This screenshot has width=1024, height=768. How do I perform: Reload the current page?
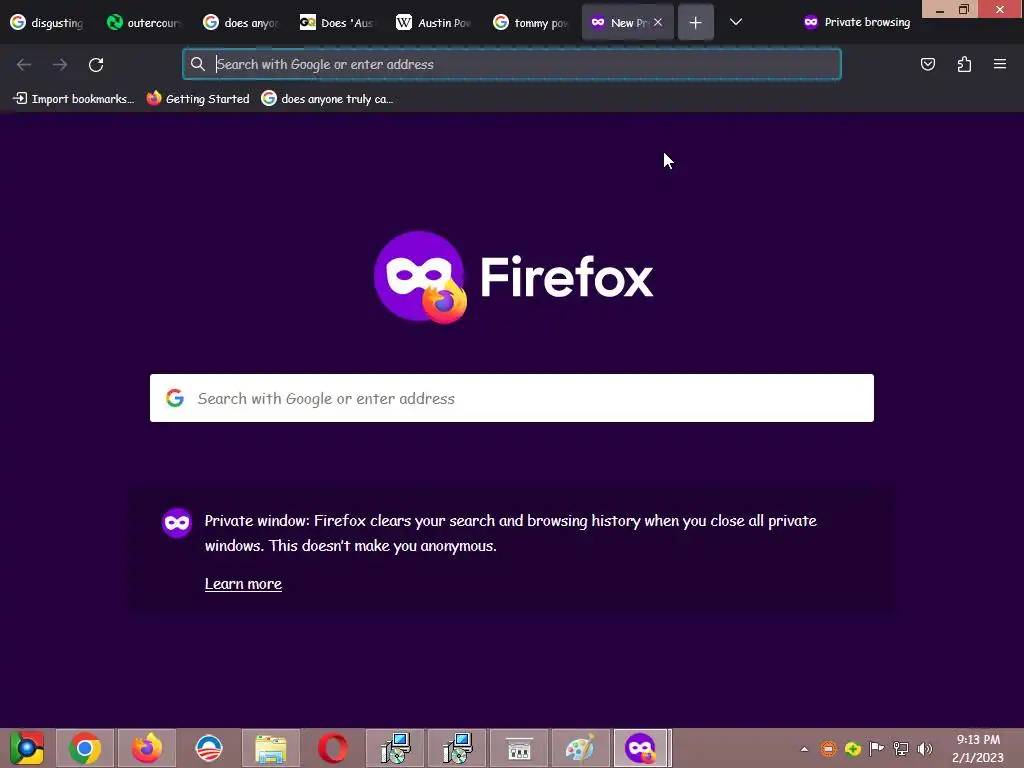pyautogui.click(x=96, y=64)
